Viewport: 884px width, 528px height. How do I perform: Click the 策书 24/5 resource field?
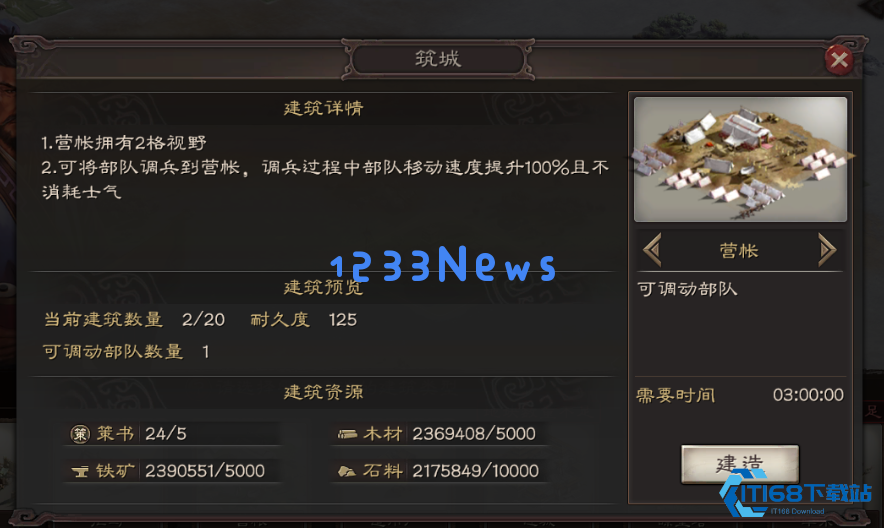coord(173,434)
